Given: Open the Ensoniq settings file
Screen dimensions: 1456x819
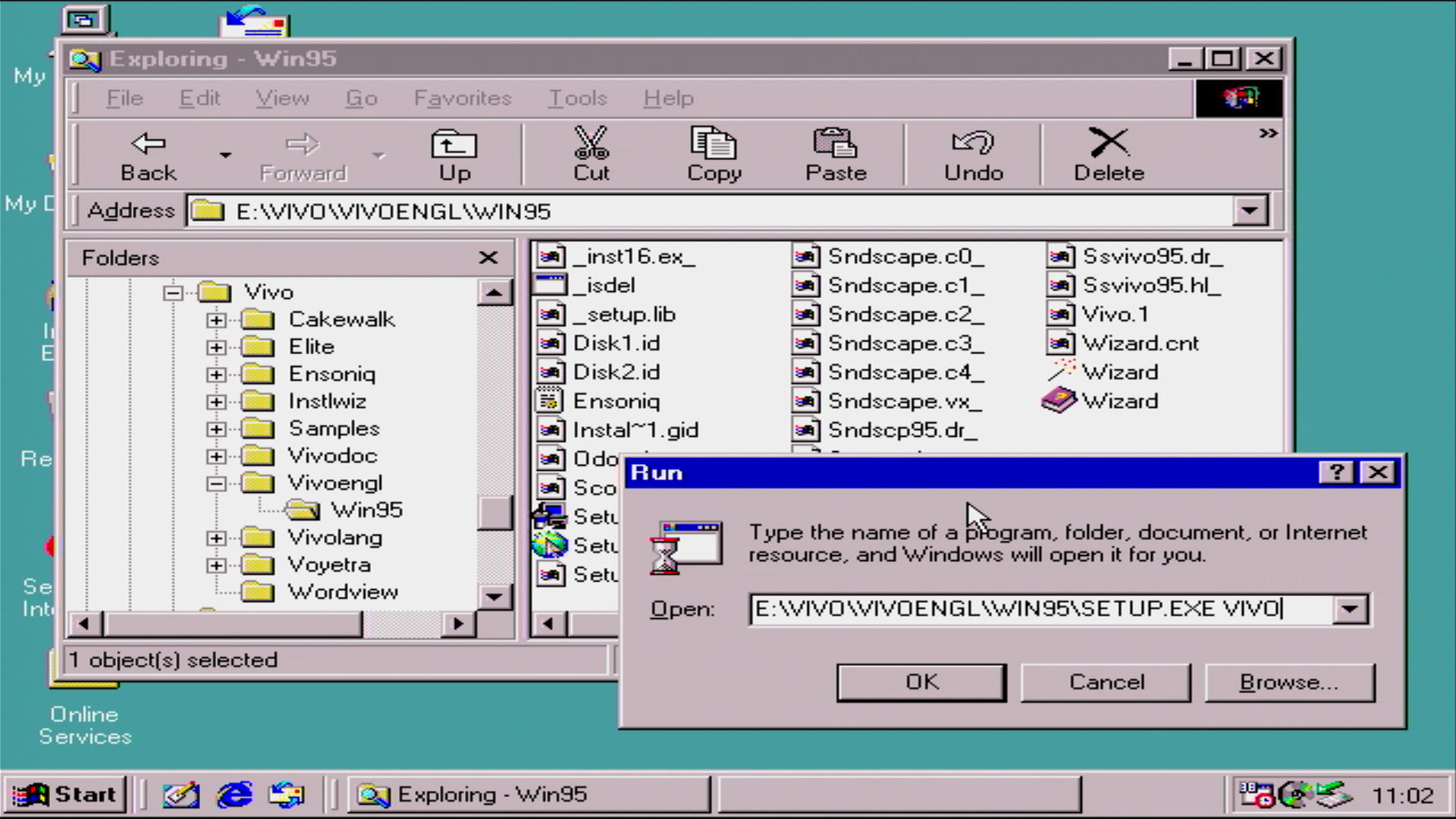Looking at the screenshot, I should point(615,400).
